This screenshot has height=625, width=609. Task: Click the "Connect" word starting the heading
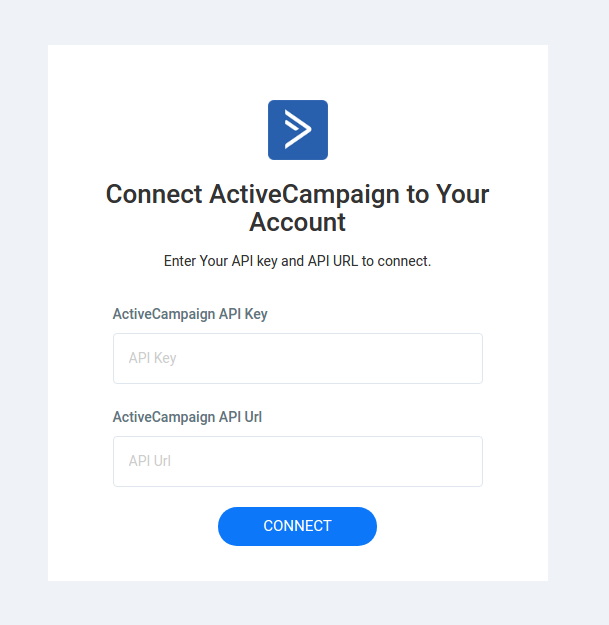click(x=153, y=193)
